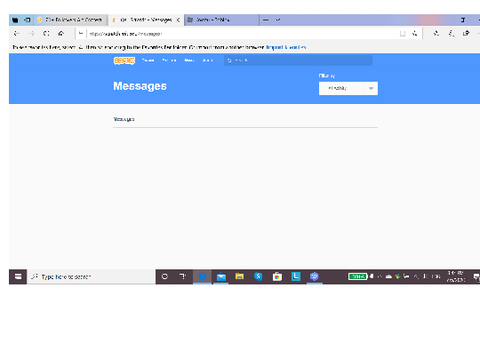The width and height of the screenshot is (480, 360).
Task: Set these tabs aside icon
Action: 27,20
